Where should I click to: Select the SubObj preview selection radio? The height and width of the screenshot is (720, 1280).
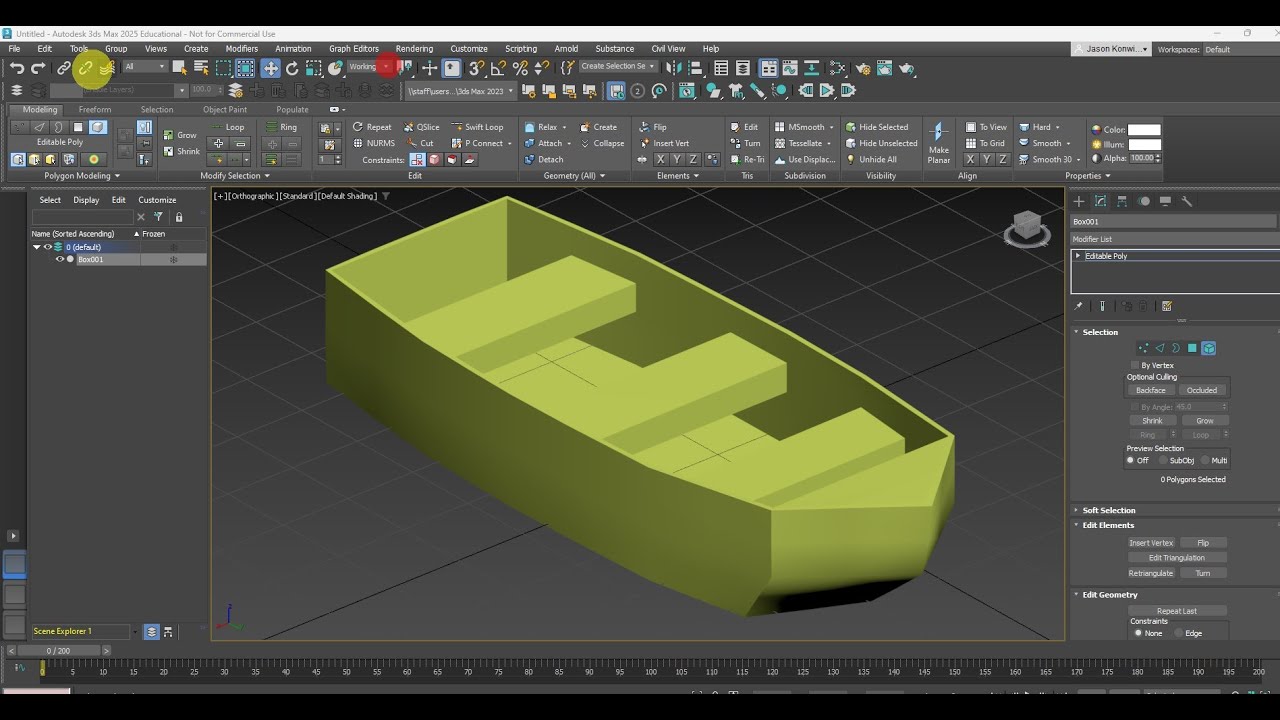(1164, 460)
